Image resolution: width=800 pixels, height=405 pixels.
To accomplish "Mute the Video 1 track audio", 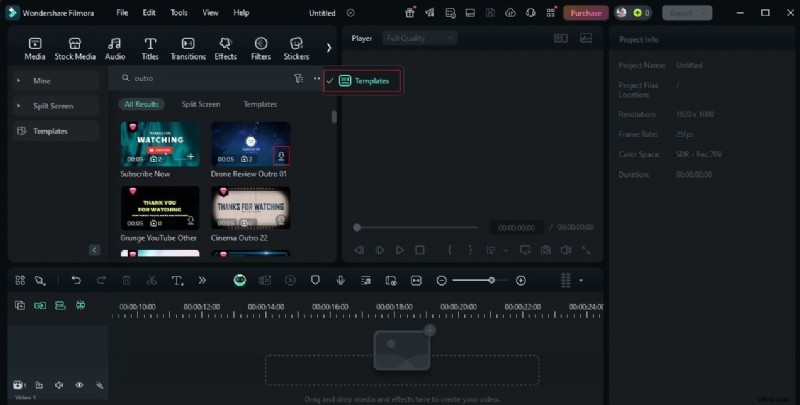I will [x=59, y=385].
